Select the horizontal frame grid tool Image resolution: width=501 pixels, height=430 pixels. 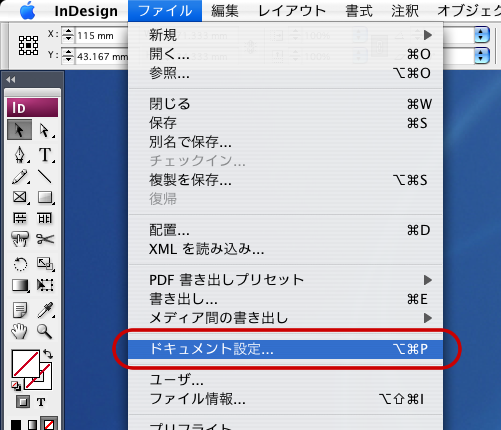pyautogui.click(x=20, y=218)
